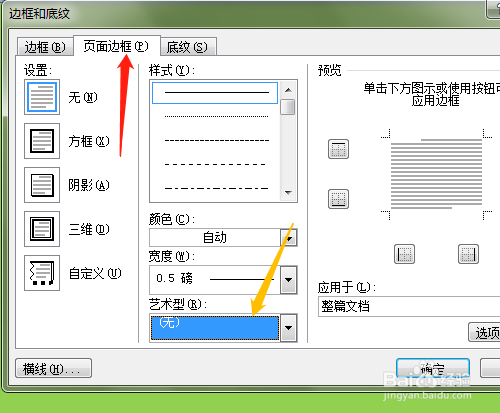Choose the dotted line style
The height and width of the screenshot is (413, 500).
(216, 117)
